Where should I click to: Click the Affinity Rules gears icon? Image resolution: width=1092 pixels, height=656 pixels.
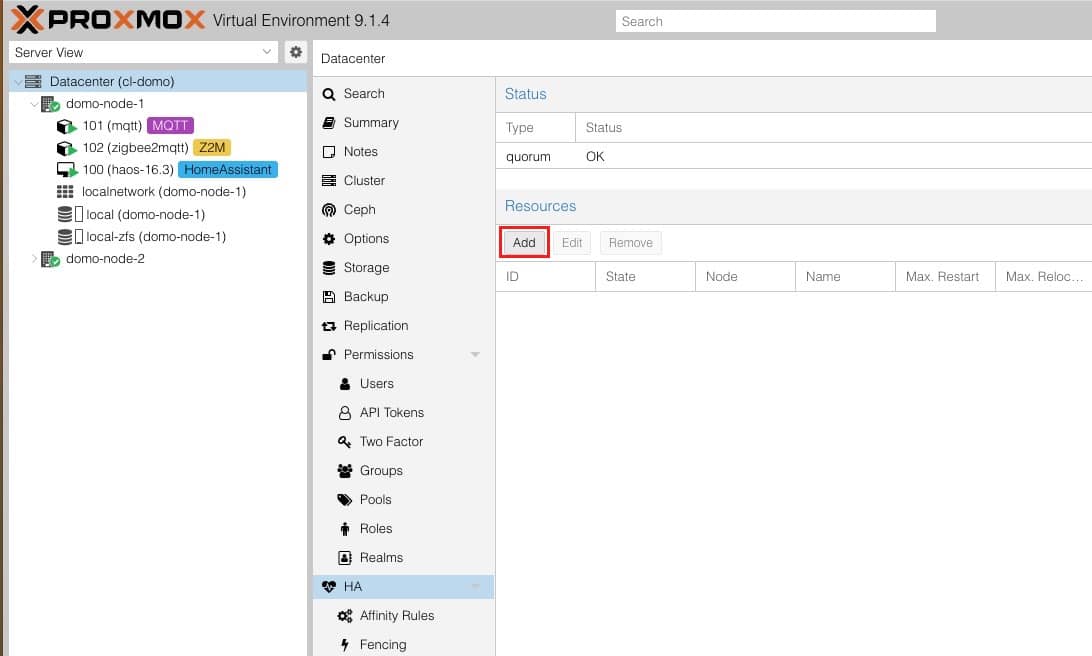pos(345,616)
